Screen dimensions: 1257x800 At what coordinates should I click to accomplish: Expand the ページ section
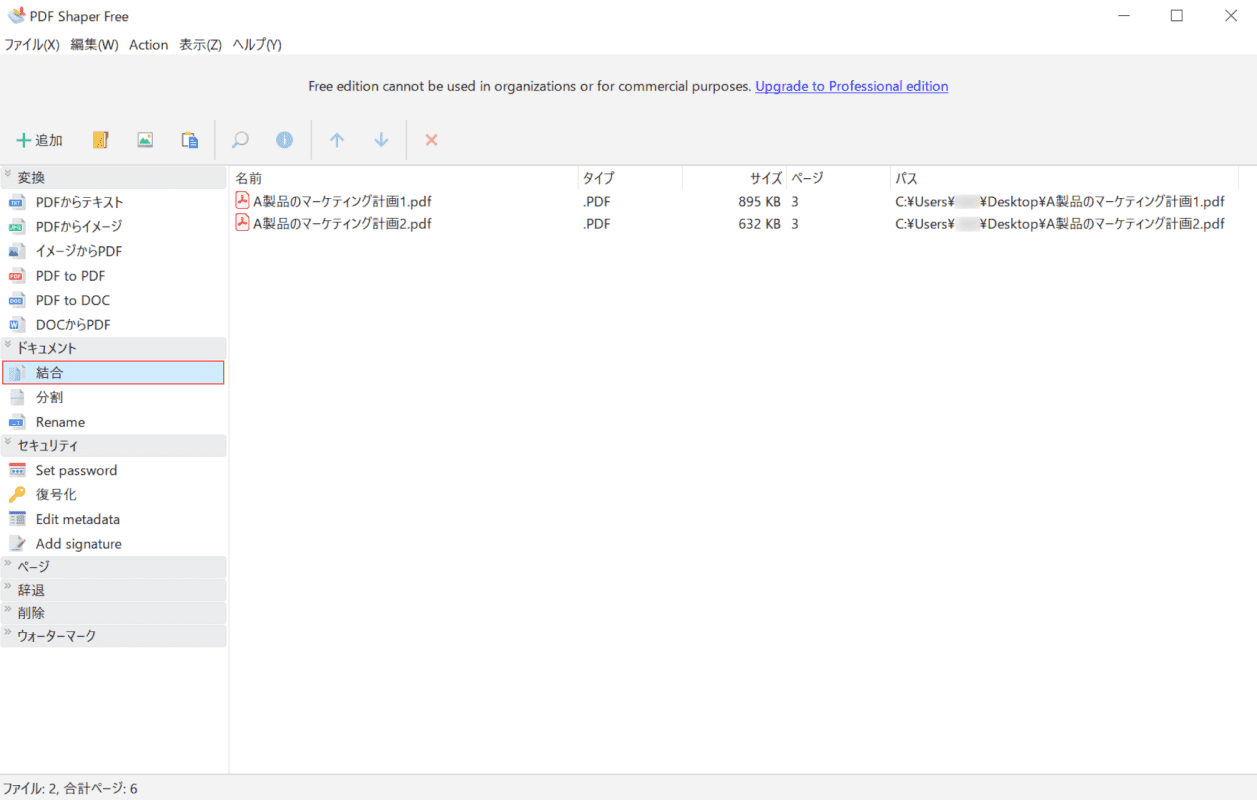click(114, 567)
